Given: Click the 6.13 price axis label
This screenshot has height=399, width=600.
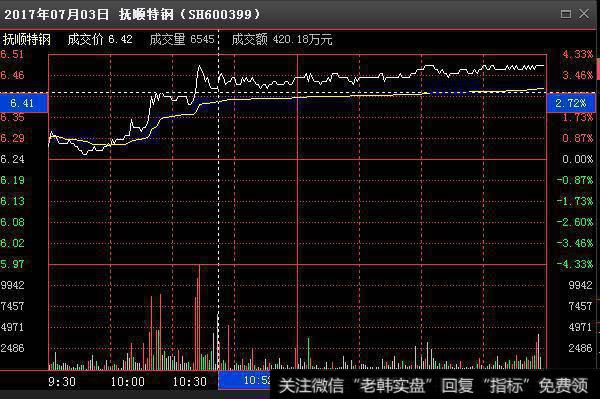Looking at the screenshot, I should [12, 201].
